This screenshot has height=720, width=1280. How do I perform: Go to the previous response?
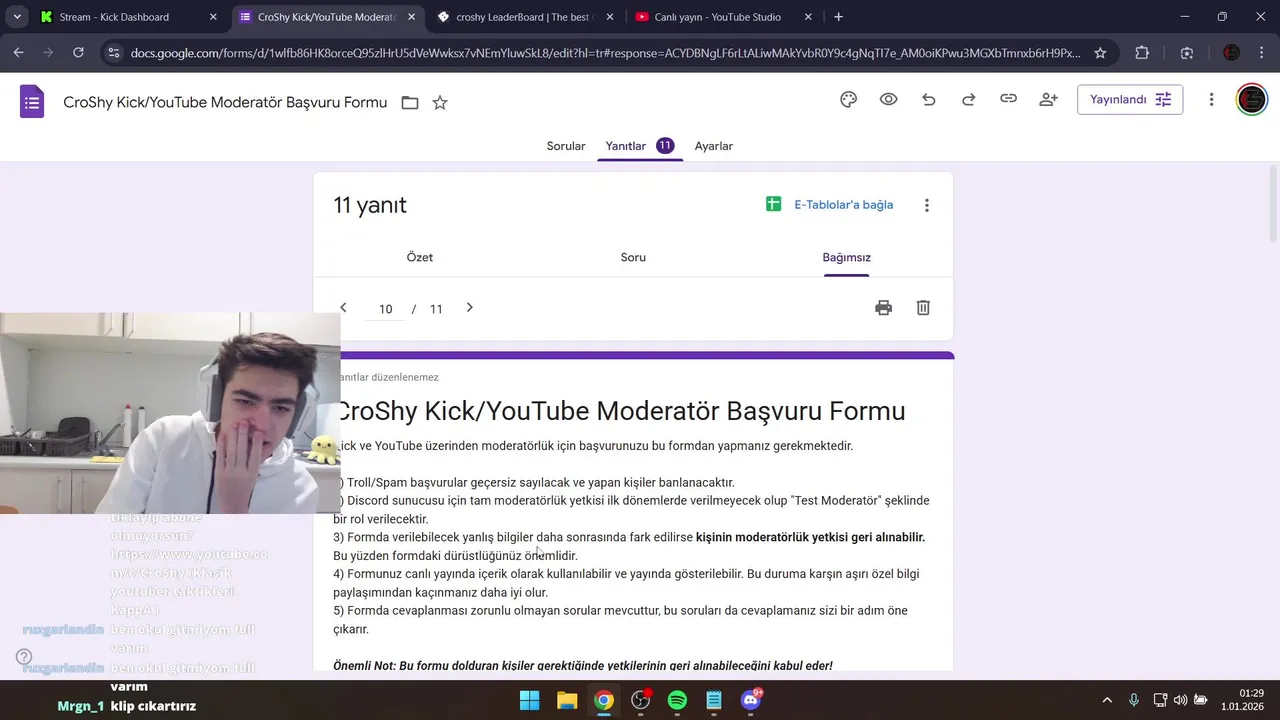pyautogui.click(x=343, y=308)
